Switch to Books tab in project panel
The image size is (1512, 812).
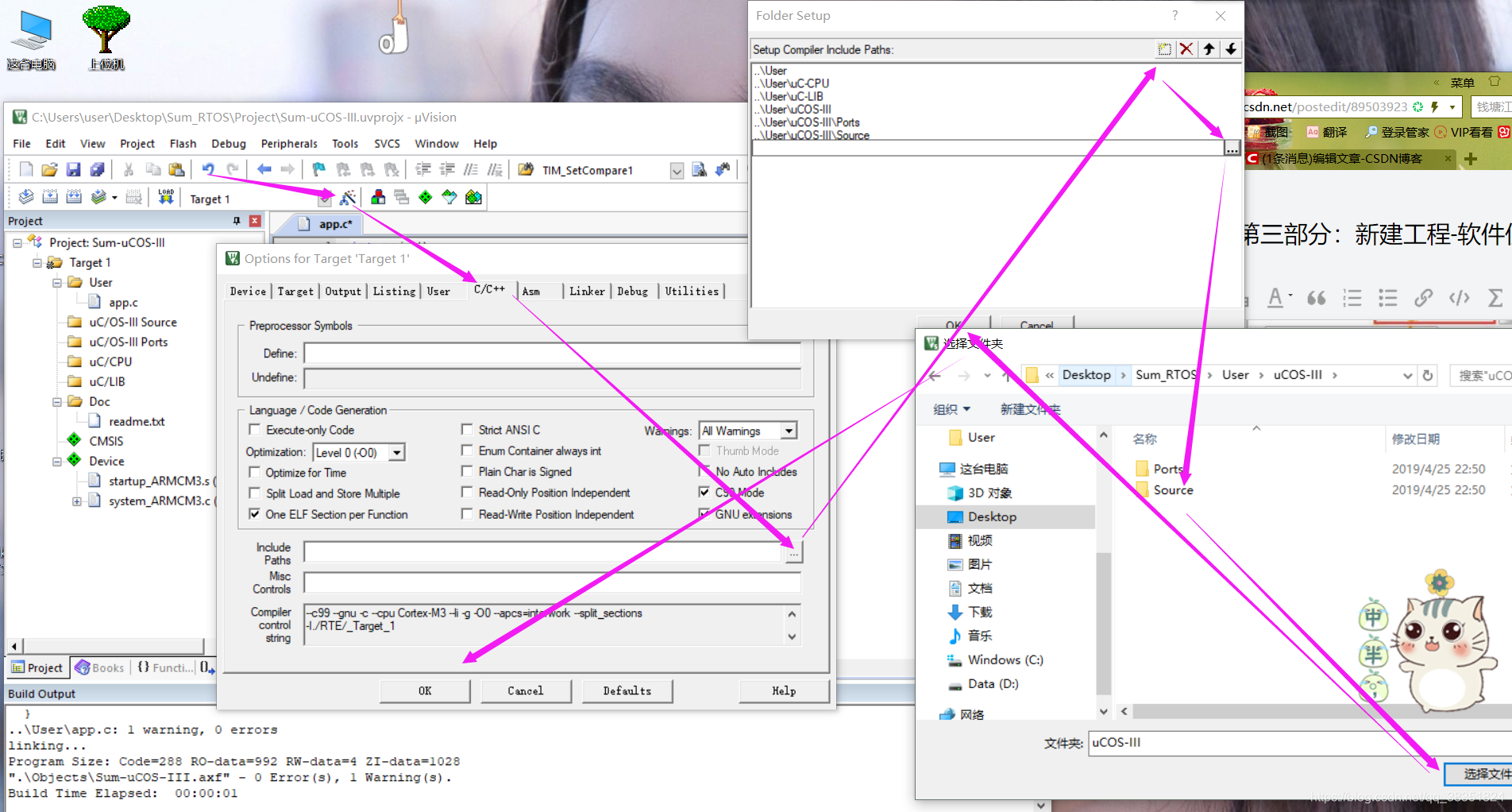100,667
